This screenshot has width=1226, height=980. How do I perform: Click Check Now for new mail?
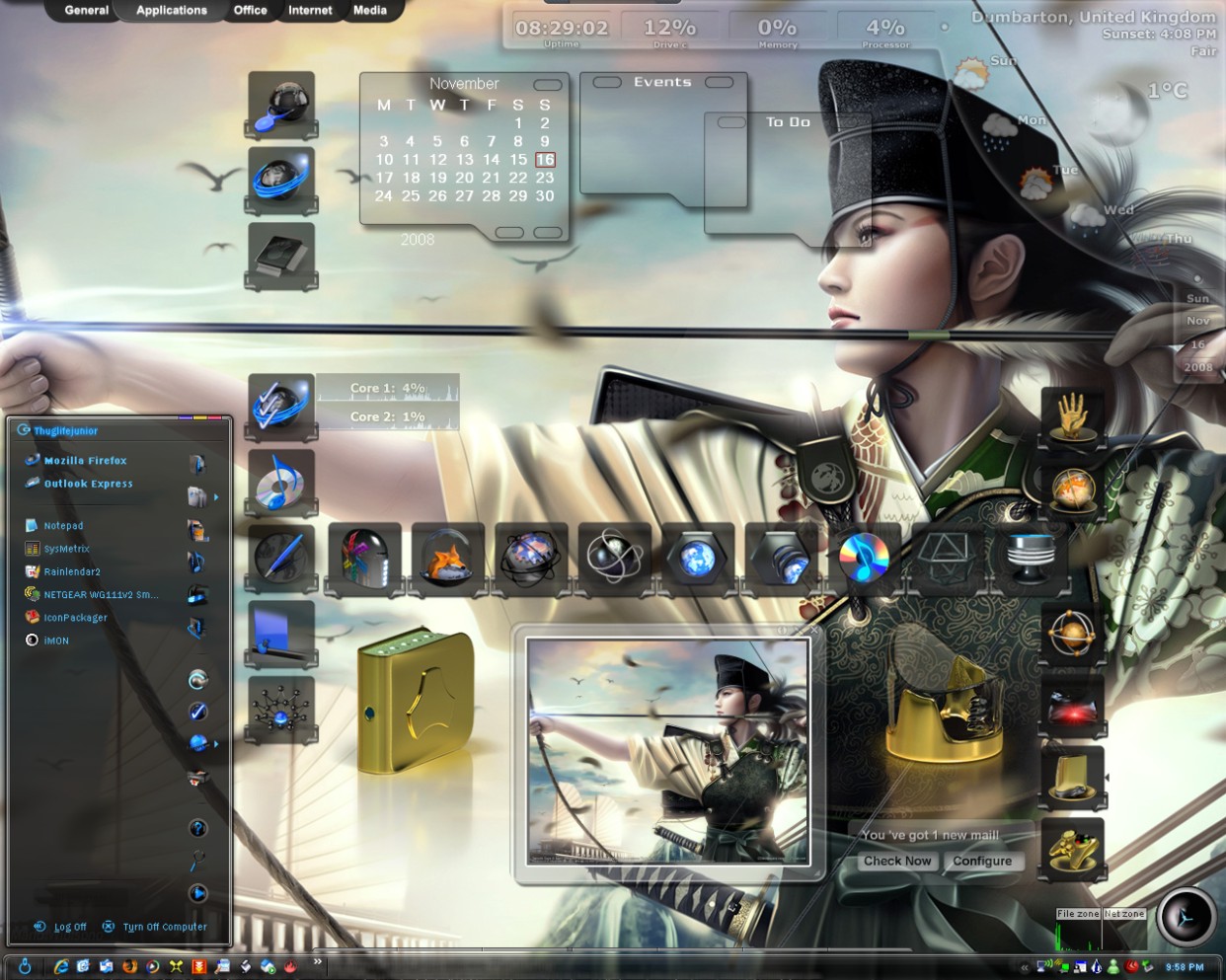897,861
